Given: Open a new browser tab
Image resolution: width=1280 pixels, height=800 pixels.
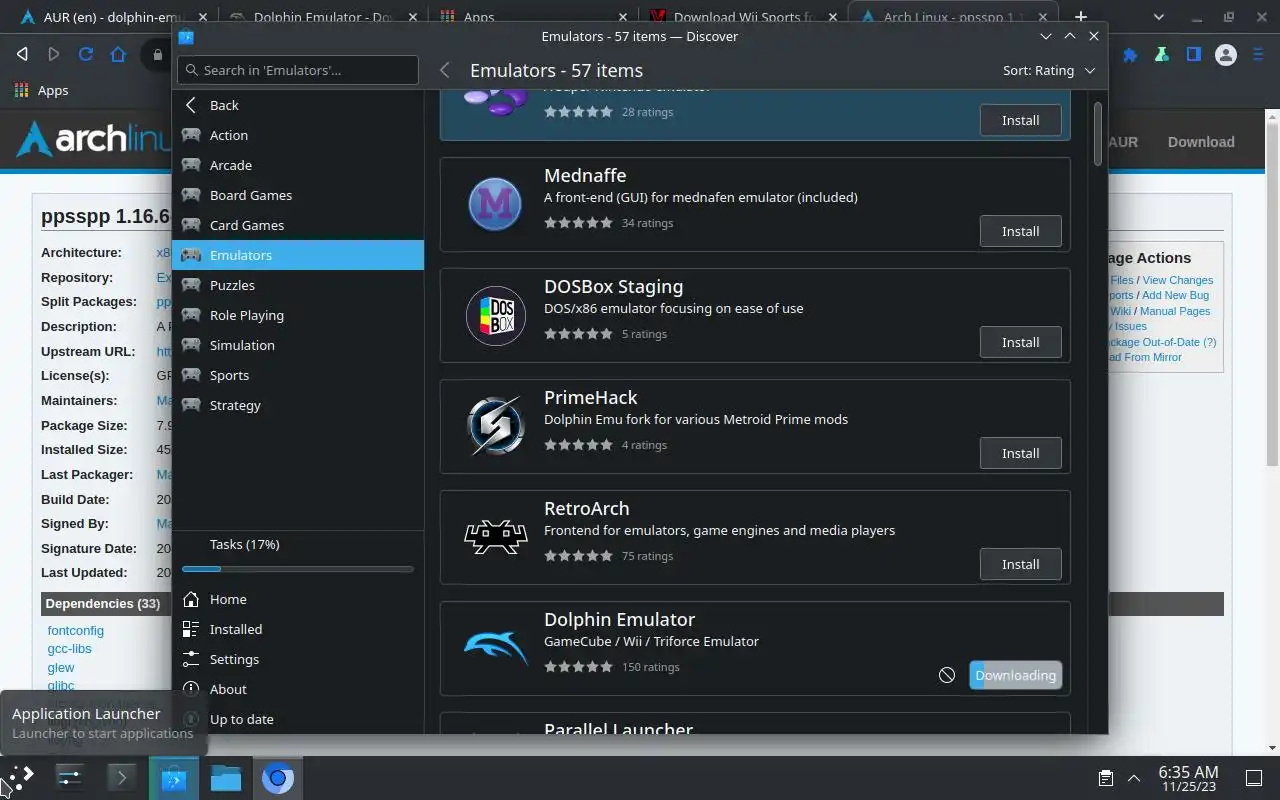Looking at the screenshot, I should click(1081, 17).
